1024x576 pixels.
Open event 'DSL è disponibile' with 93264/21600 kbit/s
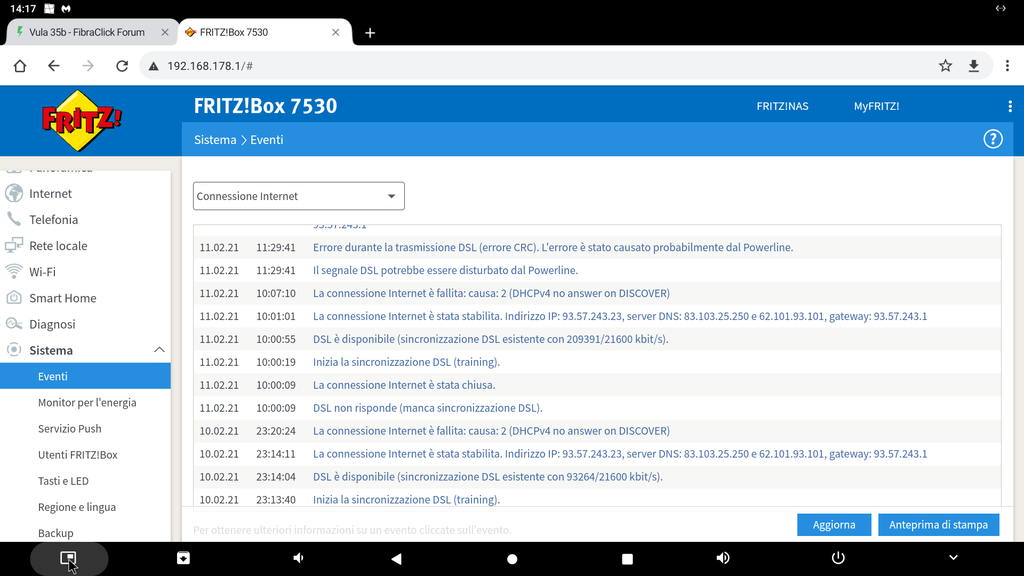click(x=487, y=477)
